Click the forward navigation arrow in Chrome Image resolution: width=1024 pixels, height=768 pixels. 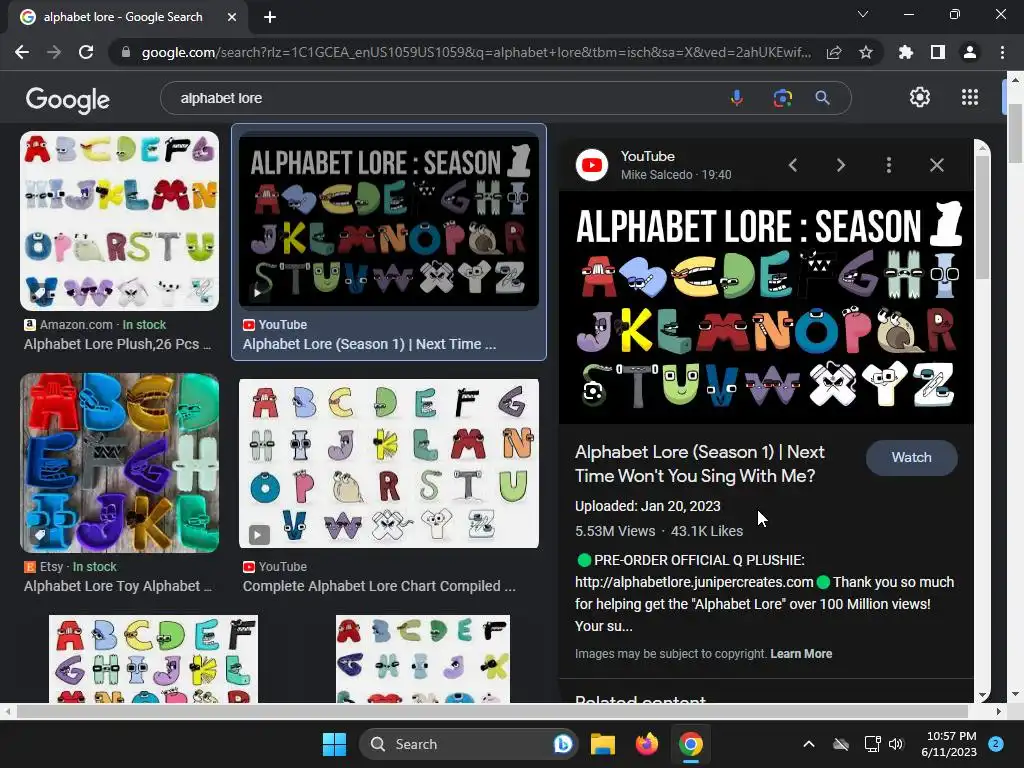coord(54,52)
